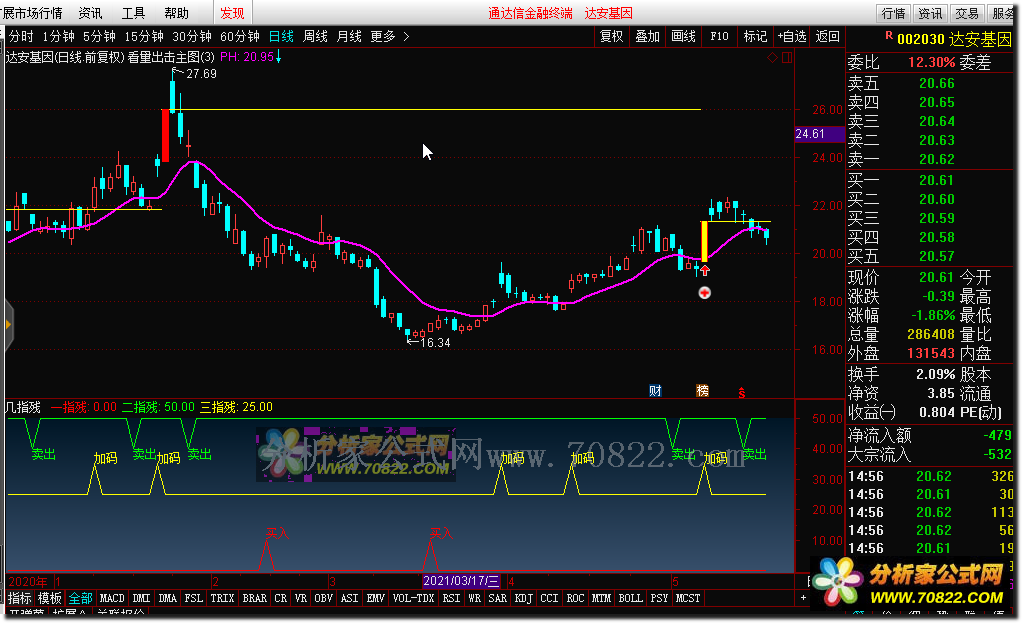Switch sub-chart to TRIX indicator
Viewport: 1023px width, 623px height.
coord(222,598)
